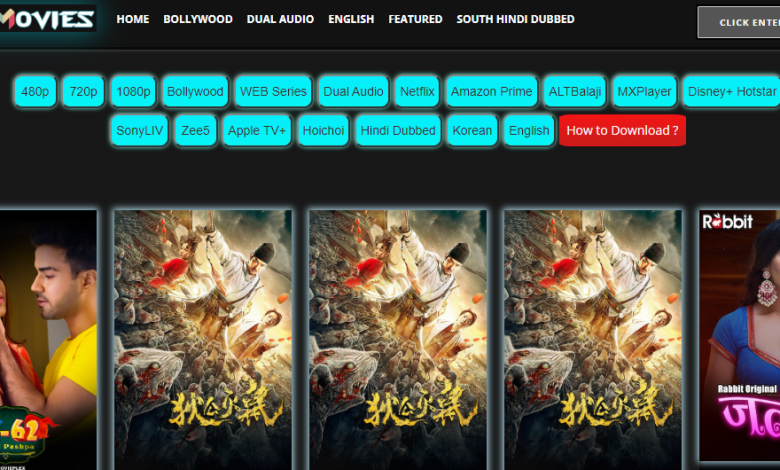Open the ALTBalaji category tag

click(x=575, y=92)
